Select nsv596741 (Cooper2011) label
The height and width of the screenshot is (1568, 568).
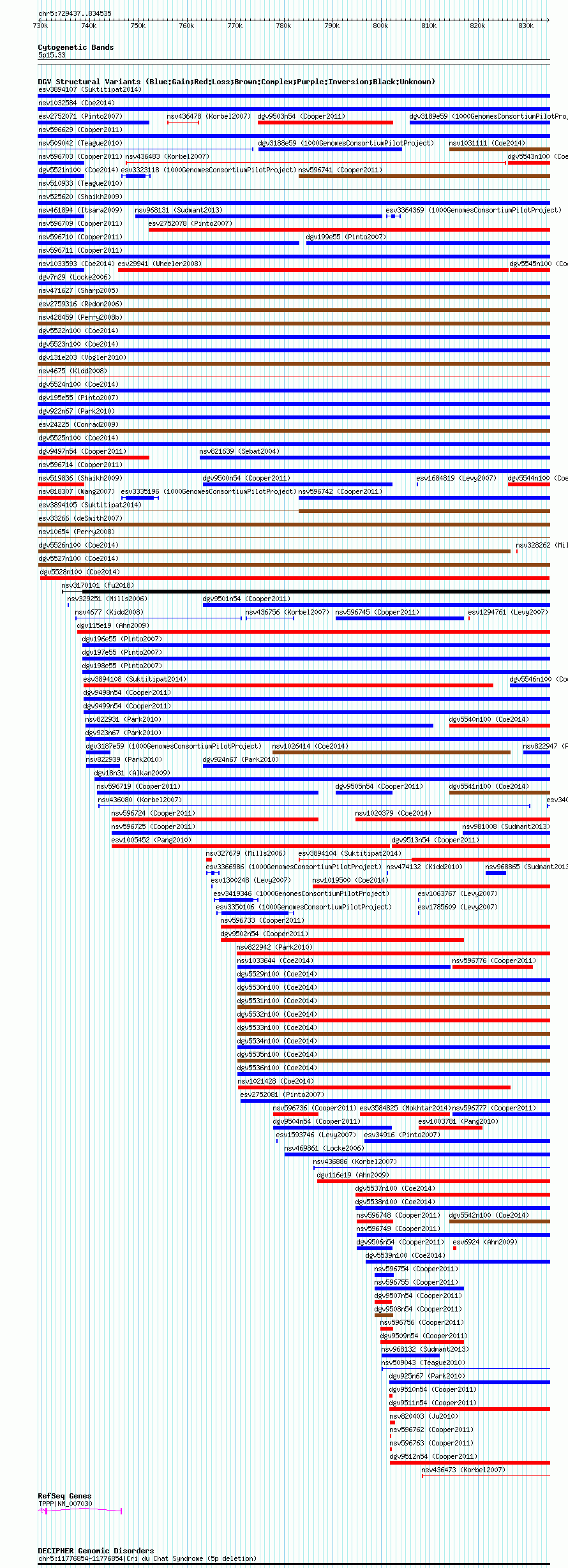tap(341, 170)
